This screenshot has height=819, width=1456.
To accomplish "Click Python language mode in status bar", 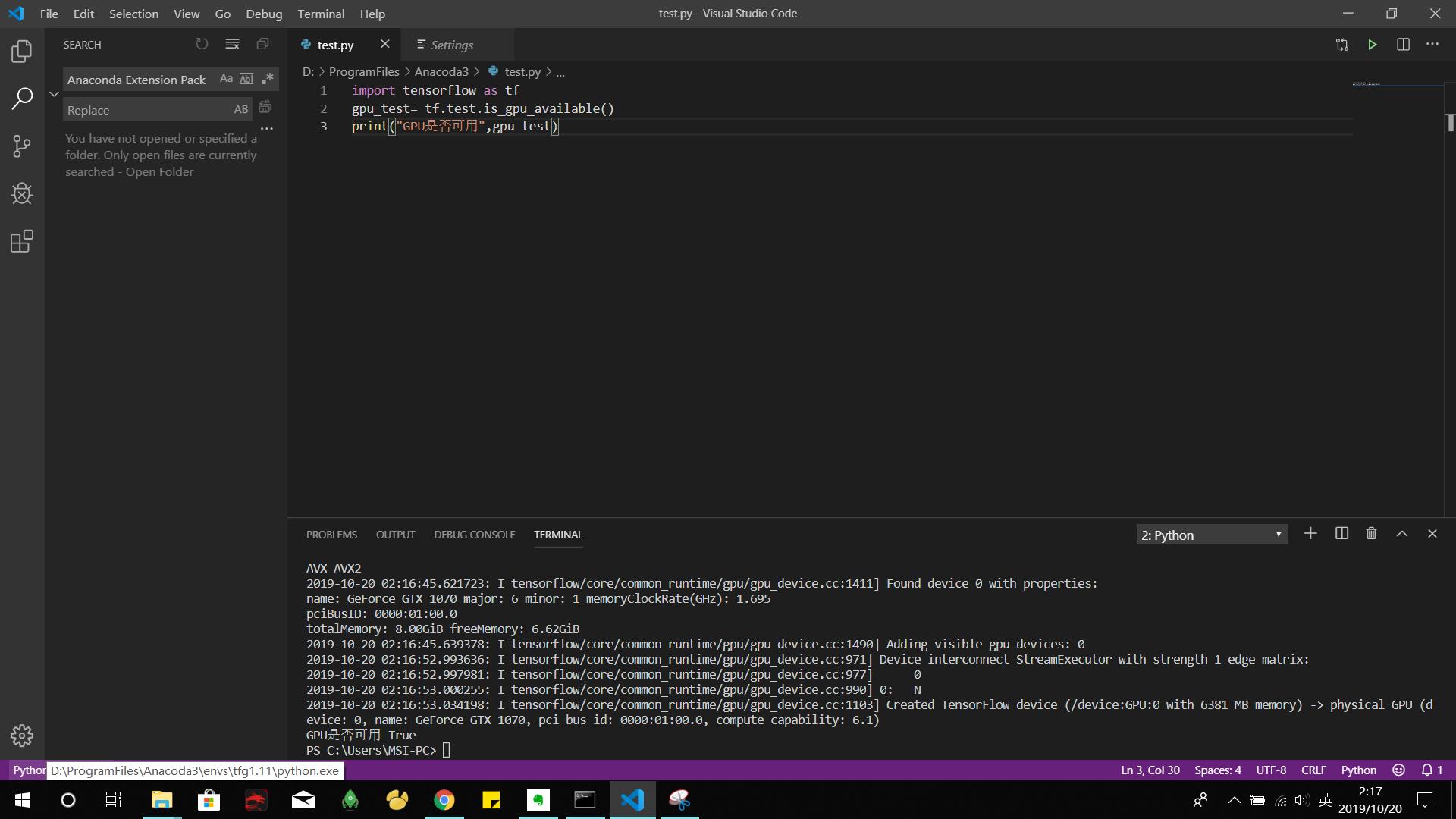I will pyautogui.click(x=1358, y=770).
